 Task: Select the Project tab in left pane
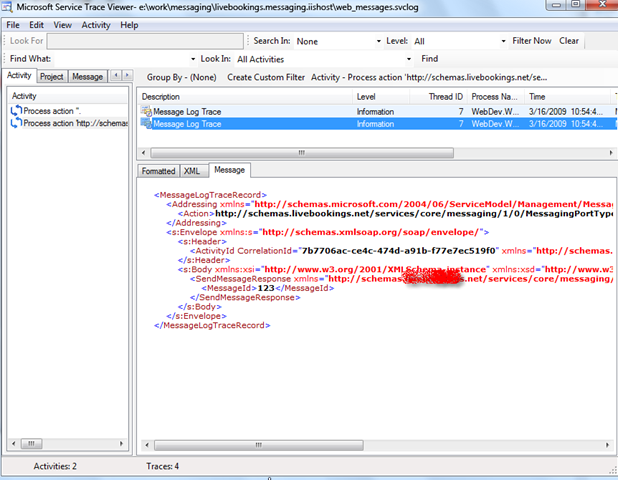pos(52,76)
